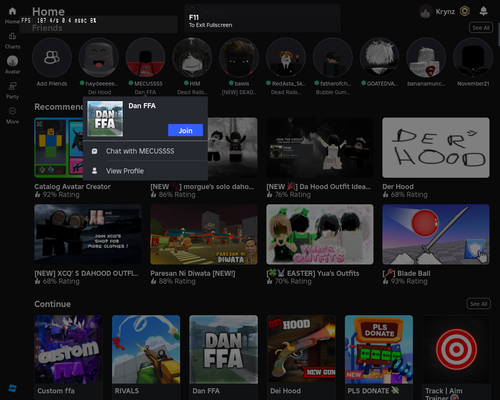Screen dimensions: 500x400
Task: Open Dei Hood in Continue row
Action: [301, 349]
